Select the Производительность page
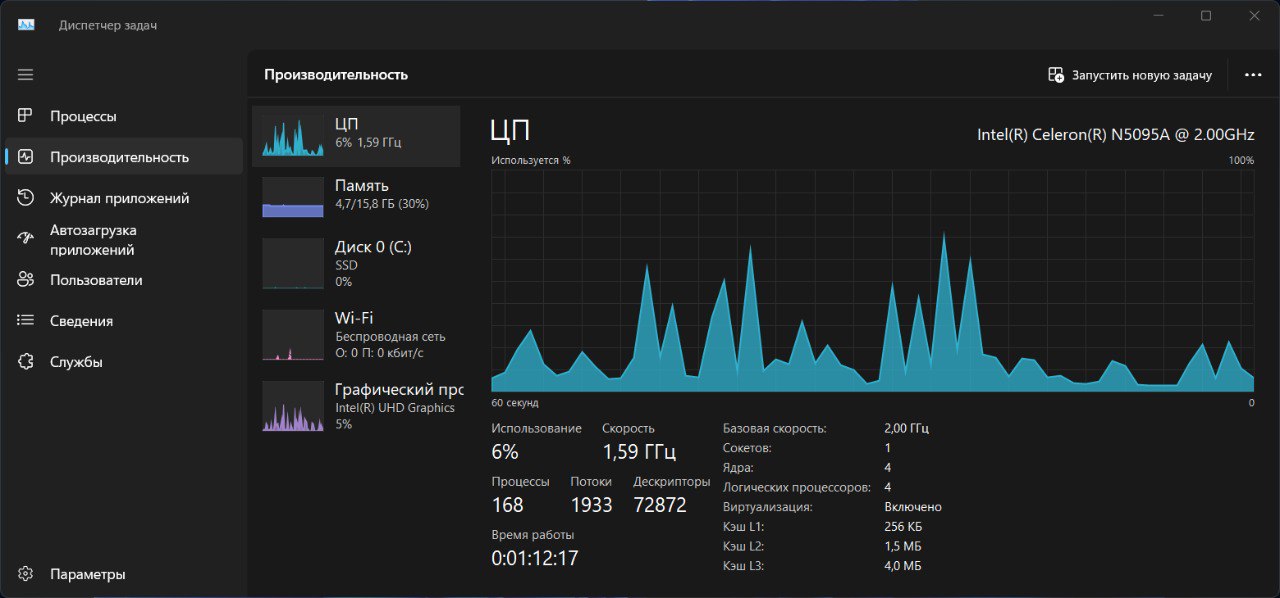This screenshot has height=598, width=1280. pos(124,157)
